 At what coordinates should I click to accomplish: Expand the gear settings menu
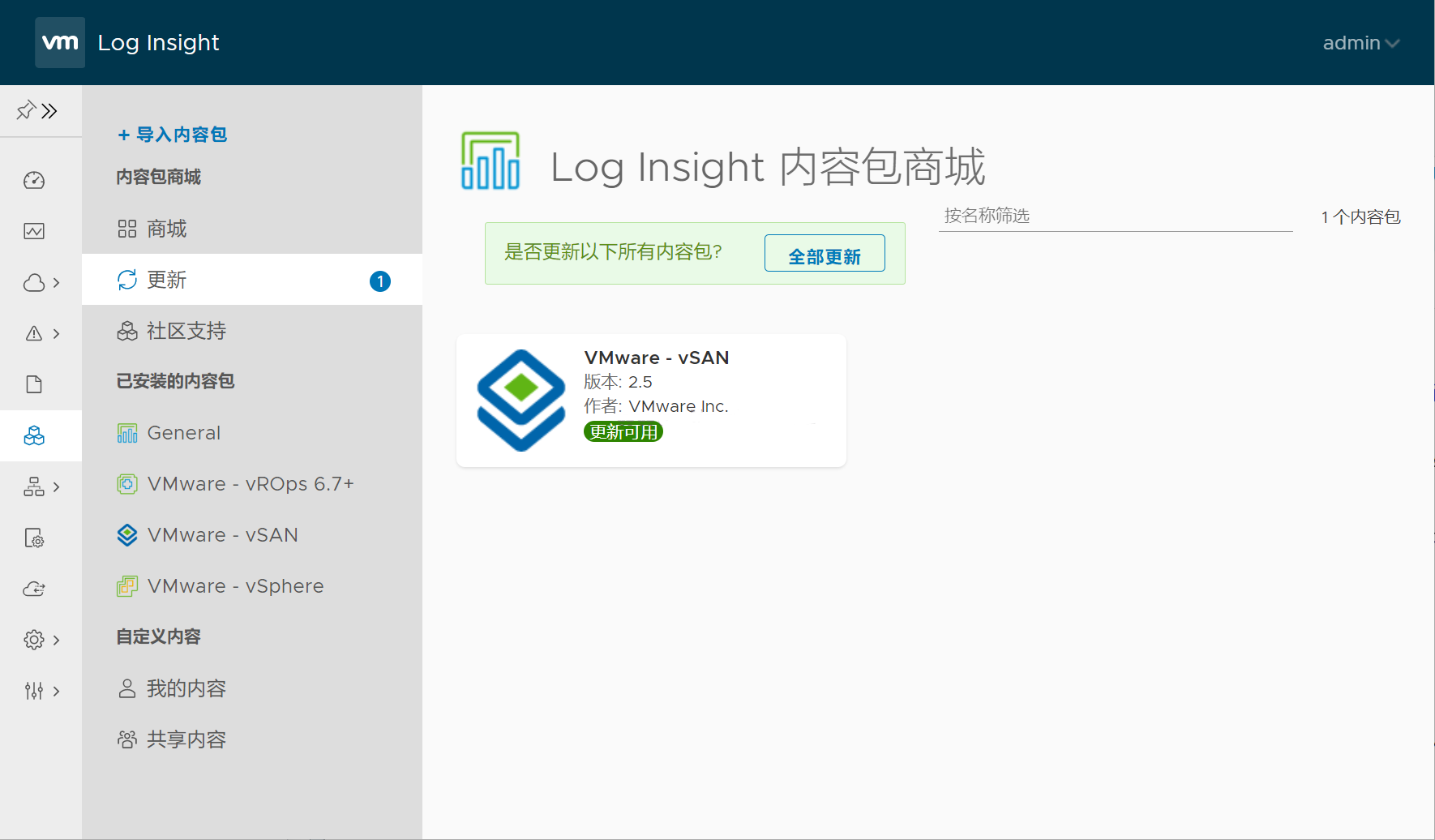pos(41,641)
